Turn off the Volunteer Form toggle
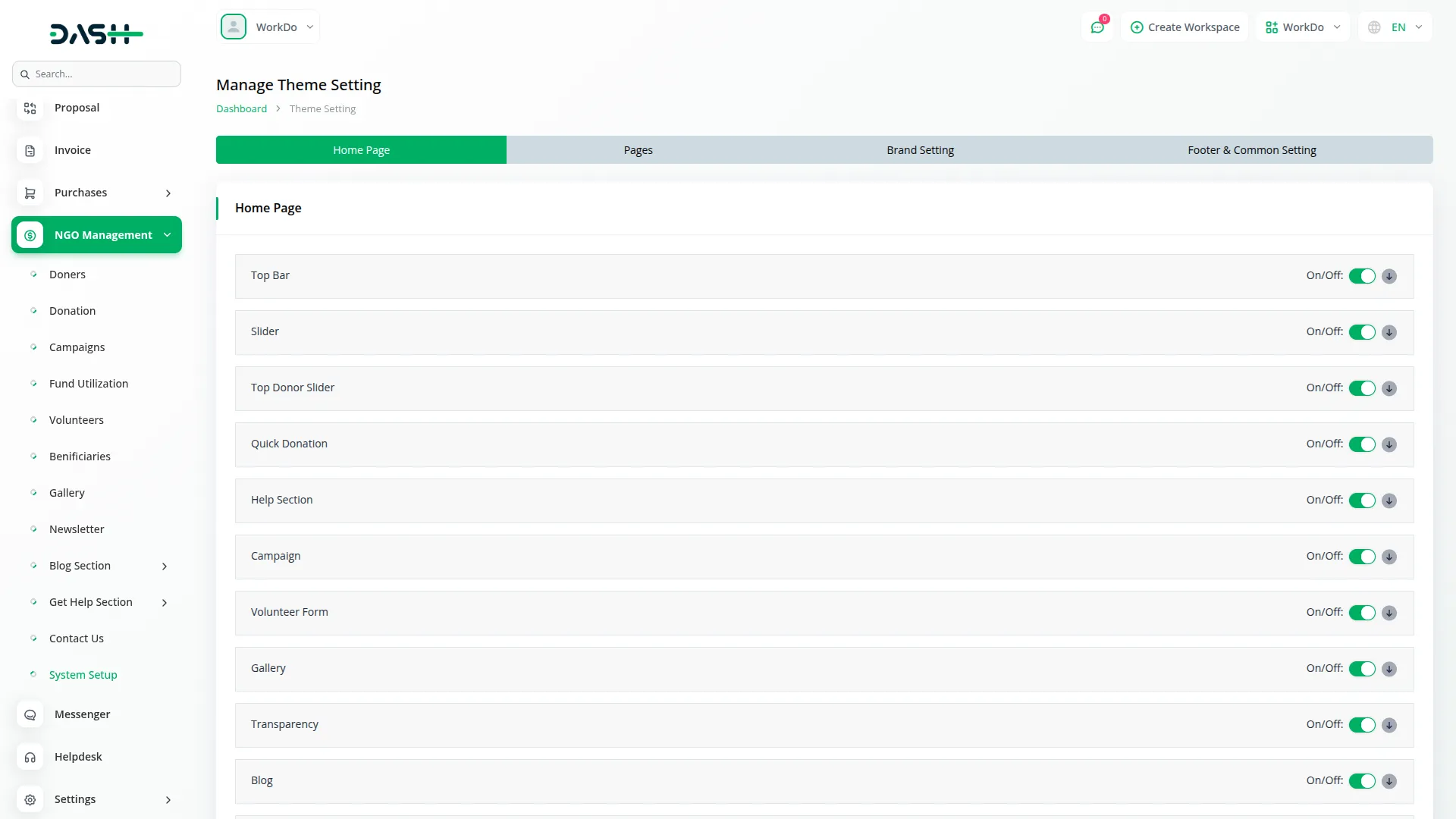The image size is (1456, 819). (x=1361, y=613)
